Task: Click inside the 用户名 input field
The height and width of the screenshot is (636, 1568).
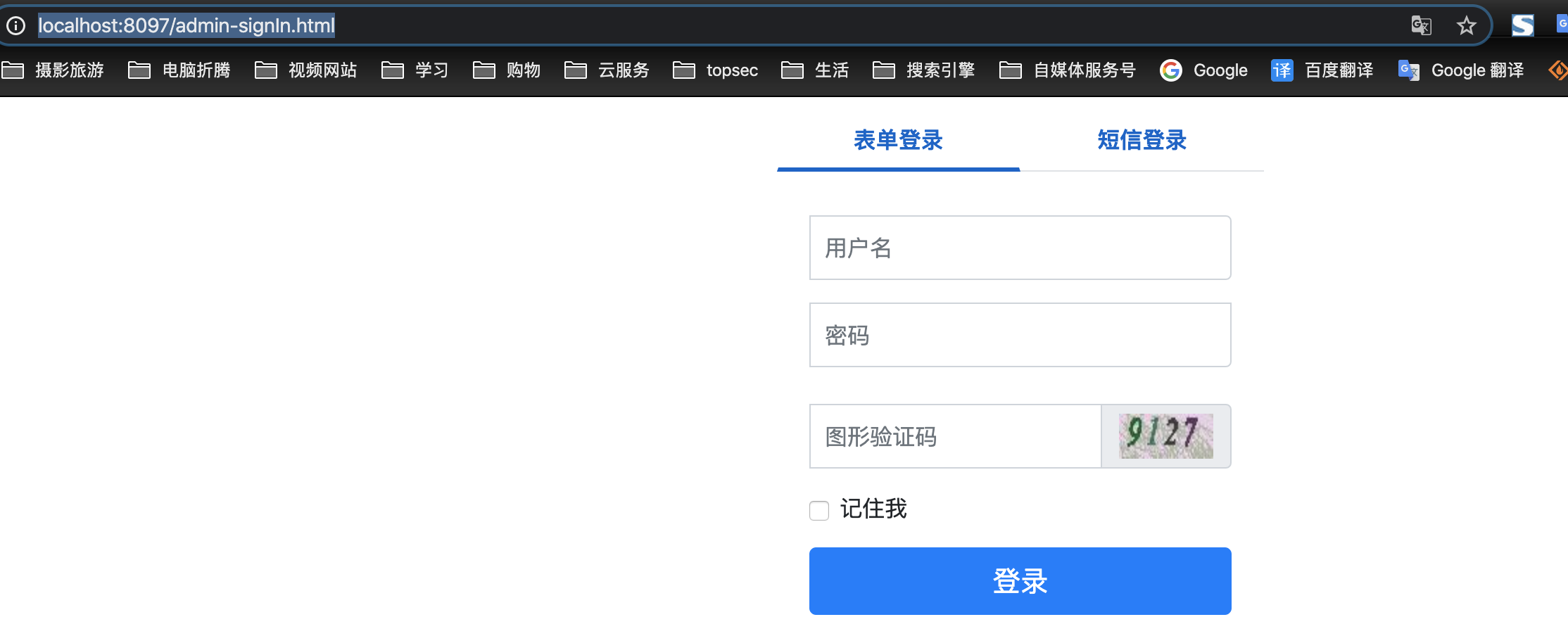Action: click(1020, 248)
